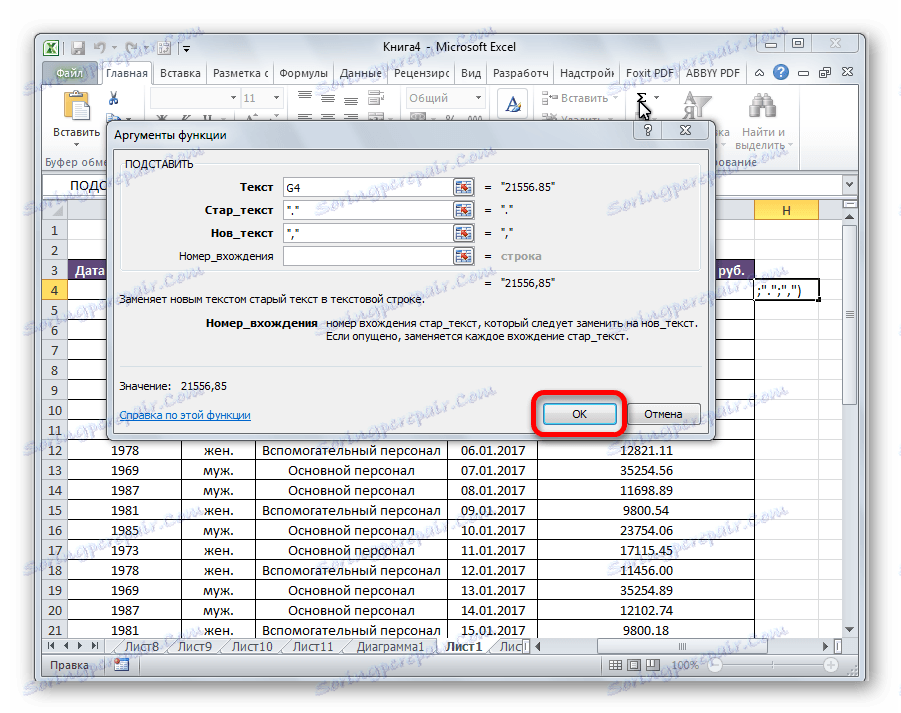
Task: Click the Find and Select binoculars icon
Action: coord(763,106)
